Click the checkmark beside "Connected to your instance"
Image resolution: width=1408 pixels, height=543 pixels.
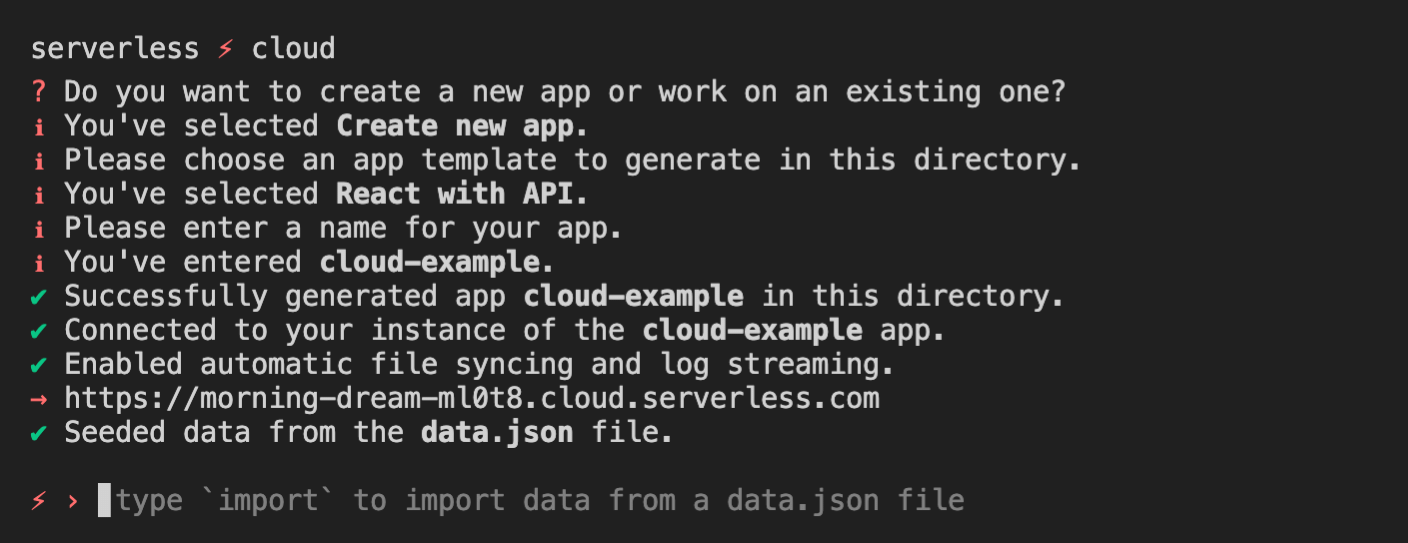[x=39, y=331]
